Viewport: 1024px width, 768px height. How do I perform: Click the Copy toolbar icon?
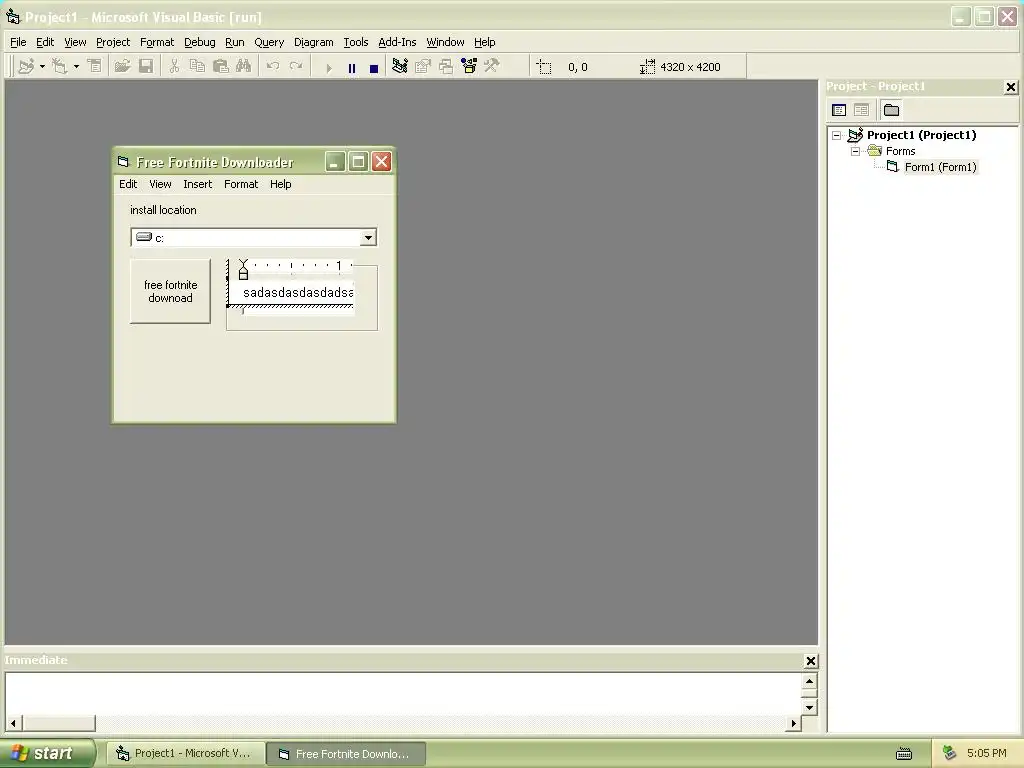click(x=197, y=67)
